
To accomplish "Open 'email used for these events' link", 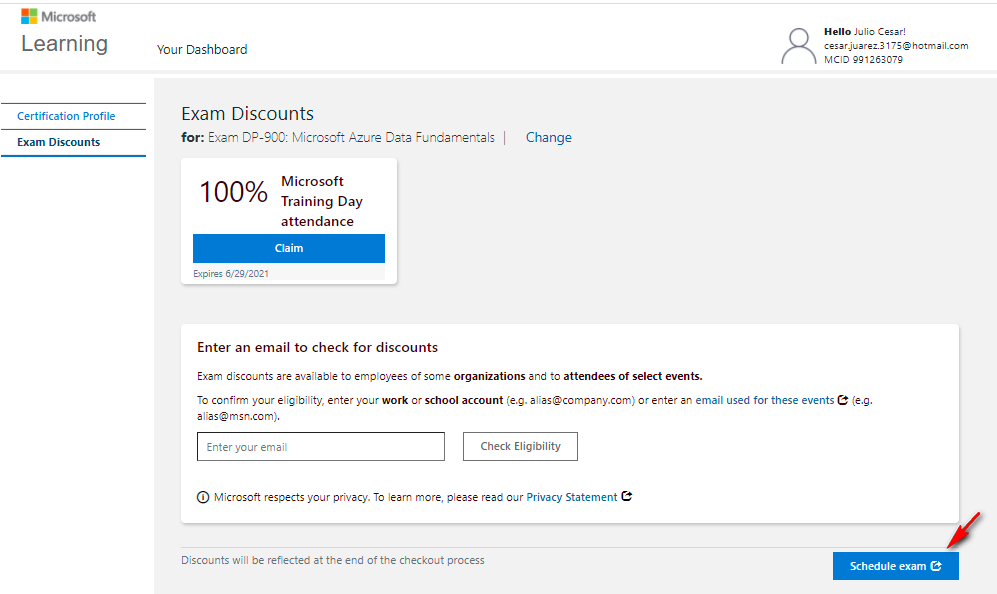I will [x=765, y=400].
